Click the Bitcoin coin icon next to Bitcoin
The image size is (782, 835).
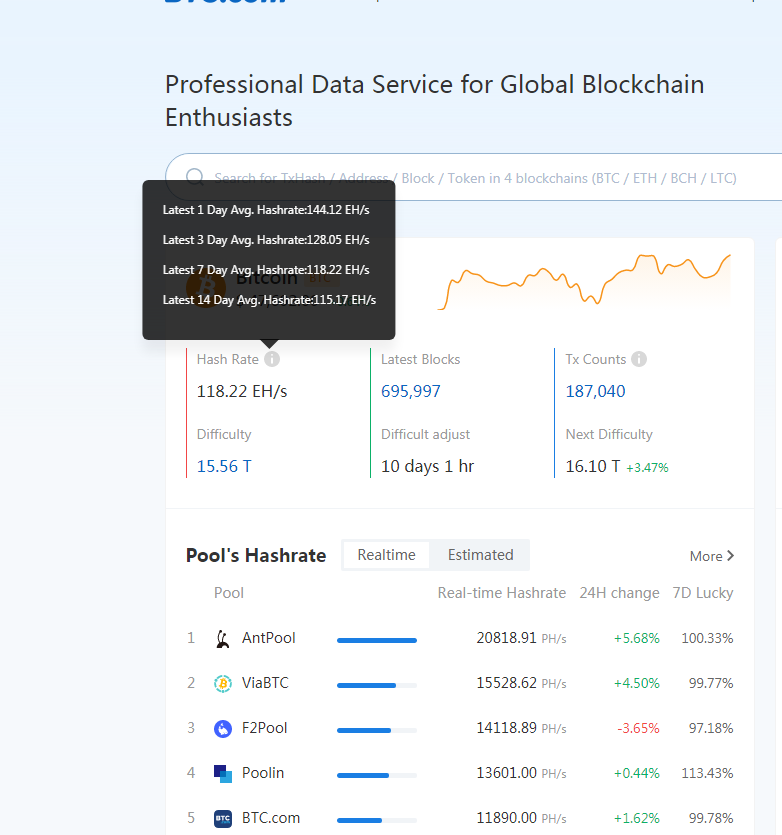pos(207,286)
